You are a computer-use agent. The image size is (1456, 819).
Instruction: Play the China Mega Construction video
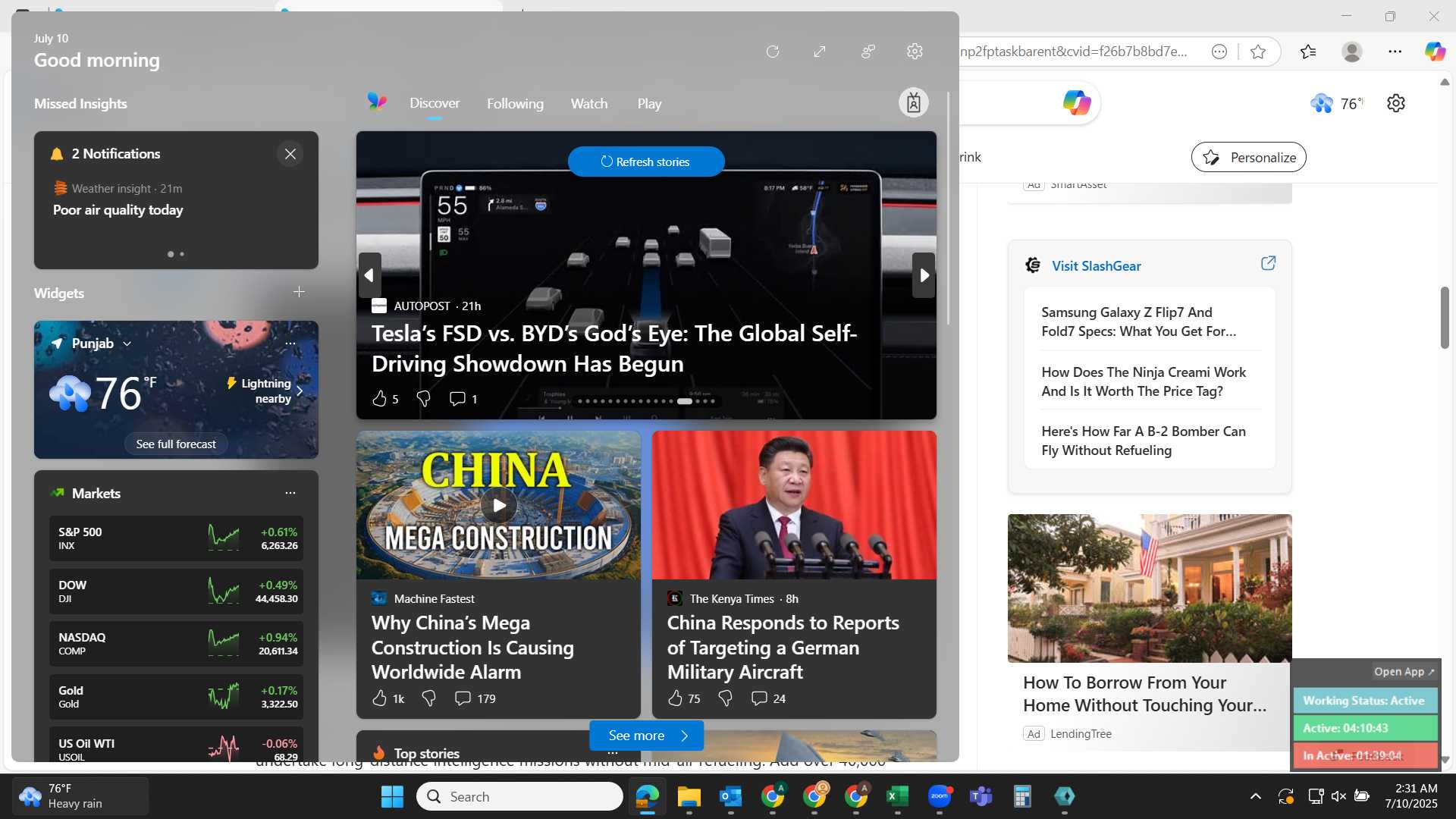point(499,505)
